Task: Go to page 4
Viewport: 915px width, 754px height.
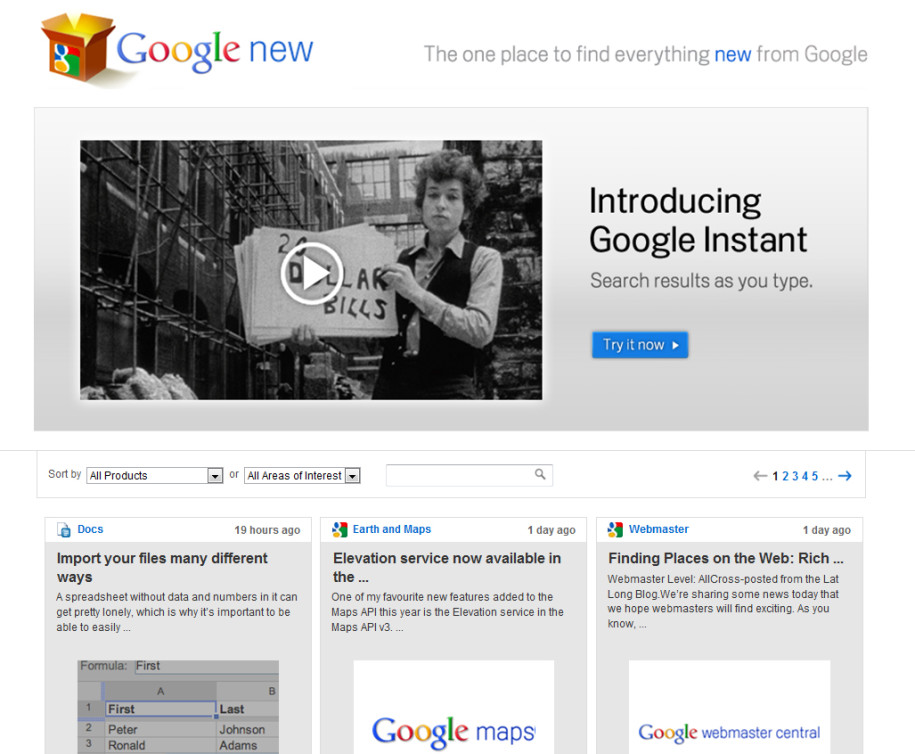Action: tap(805, 476)
